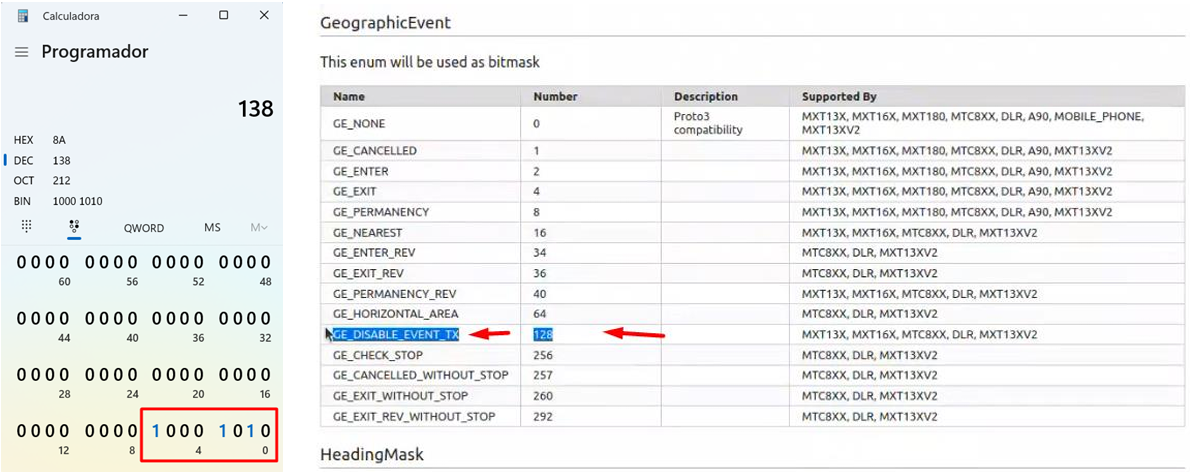Screen dimensions: 1190x472
Task: Select the bit toggling keypad icon
Action: (74, 227)
